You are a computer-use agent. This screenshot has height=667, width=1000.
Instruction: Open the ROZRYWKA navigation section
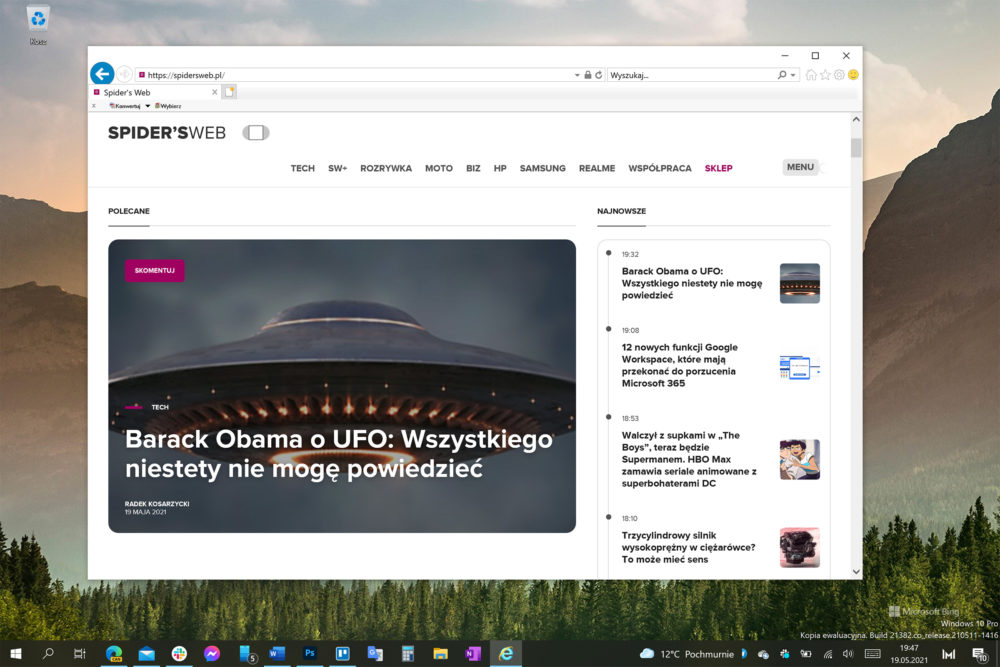click(386, 168)
